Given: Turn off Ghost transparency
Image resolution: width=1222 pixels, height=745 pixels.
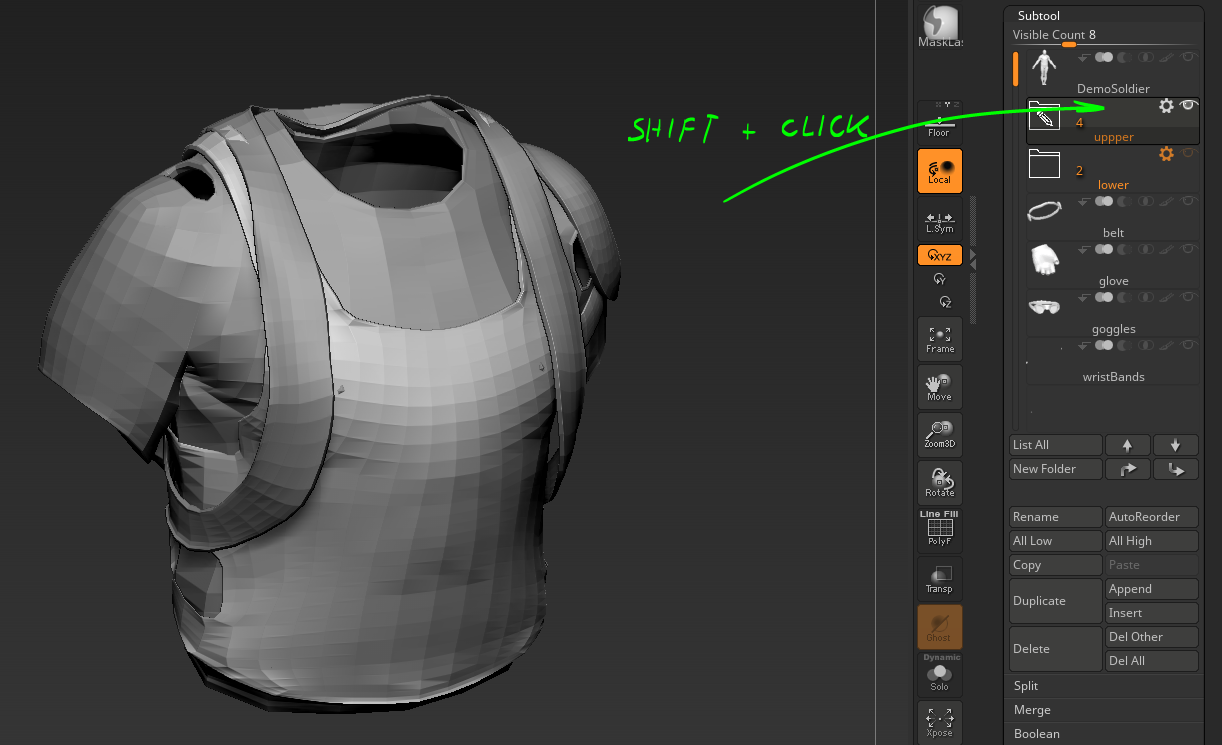Looking at the screenshot, I should click(x=939, y=626).
